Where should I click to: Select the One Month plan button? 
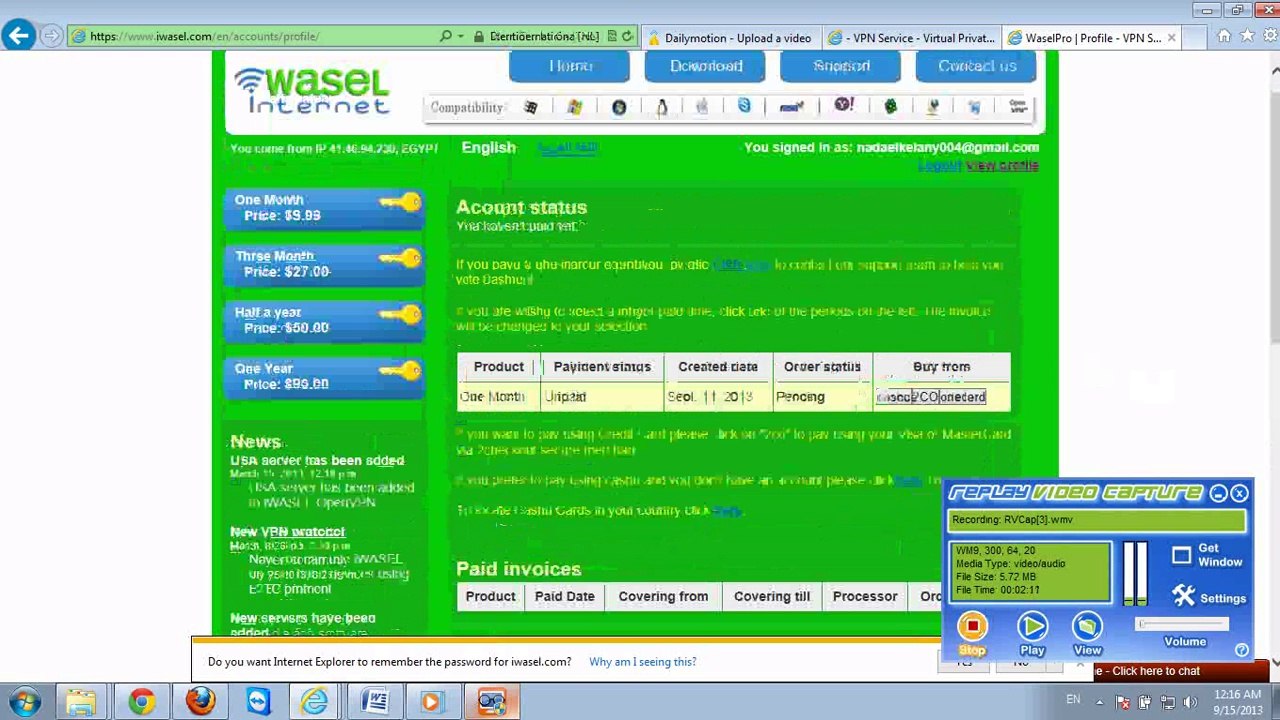pyautogui.click(x=324, y=208)
